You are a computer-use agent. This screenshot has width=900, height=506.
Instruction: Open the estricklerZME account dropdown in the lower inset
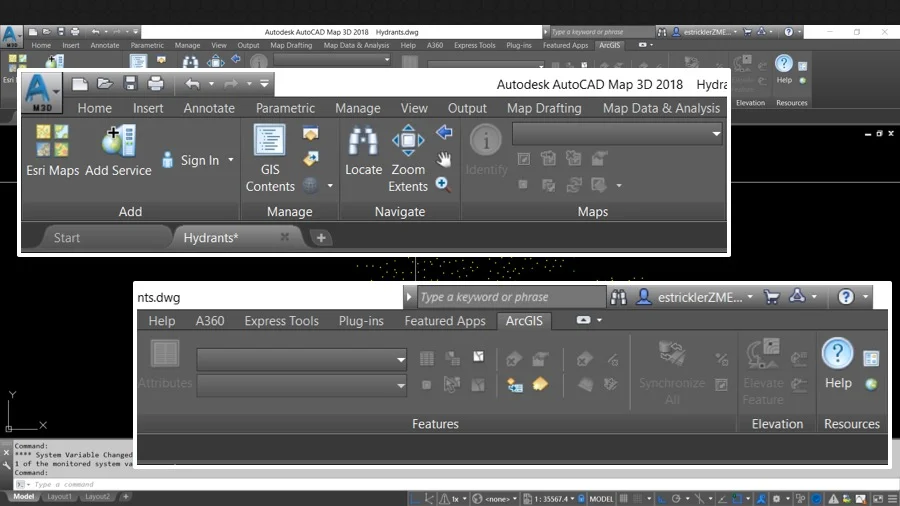[750, 297]
